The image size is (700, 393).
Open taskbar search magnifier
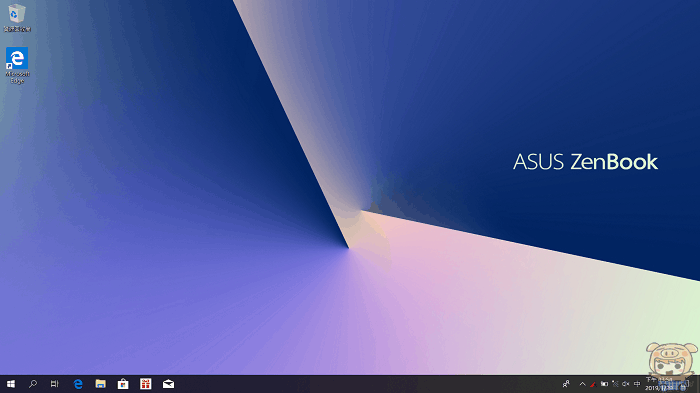pyautogui.click(x=33, y=384)
